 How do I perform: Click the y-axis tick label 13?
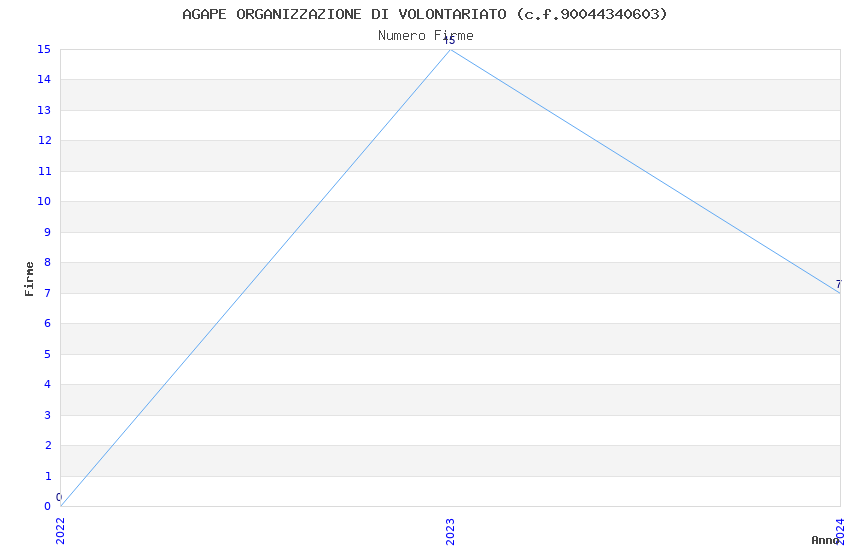(44, 111)
